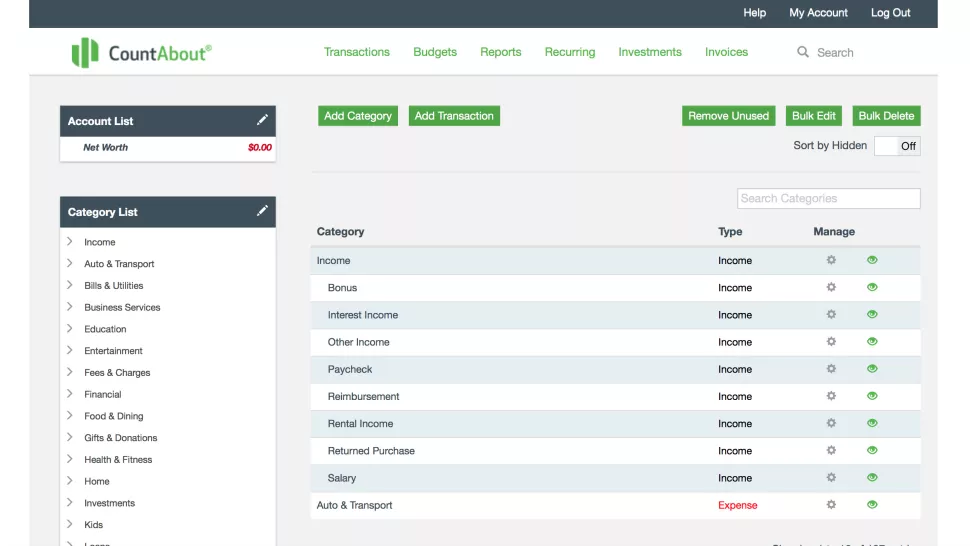
Task: Open gear settings for Paycheck row
Action: (x=831, y=369)
